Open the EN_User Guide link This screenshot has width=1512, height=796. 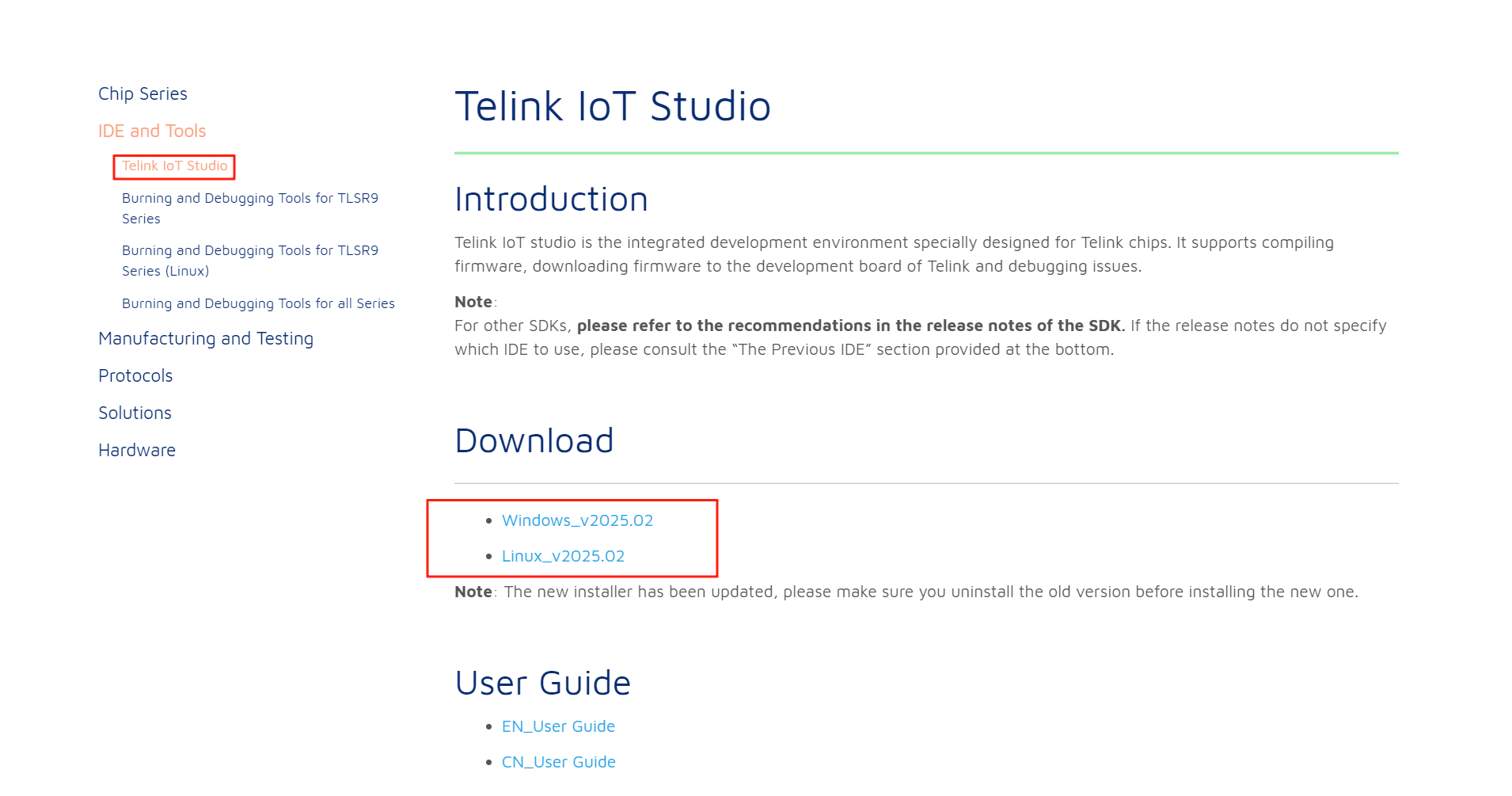tap(558, 726)
